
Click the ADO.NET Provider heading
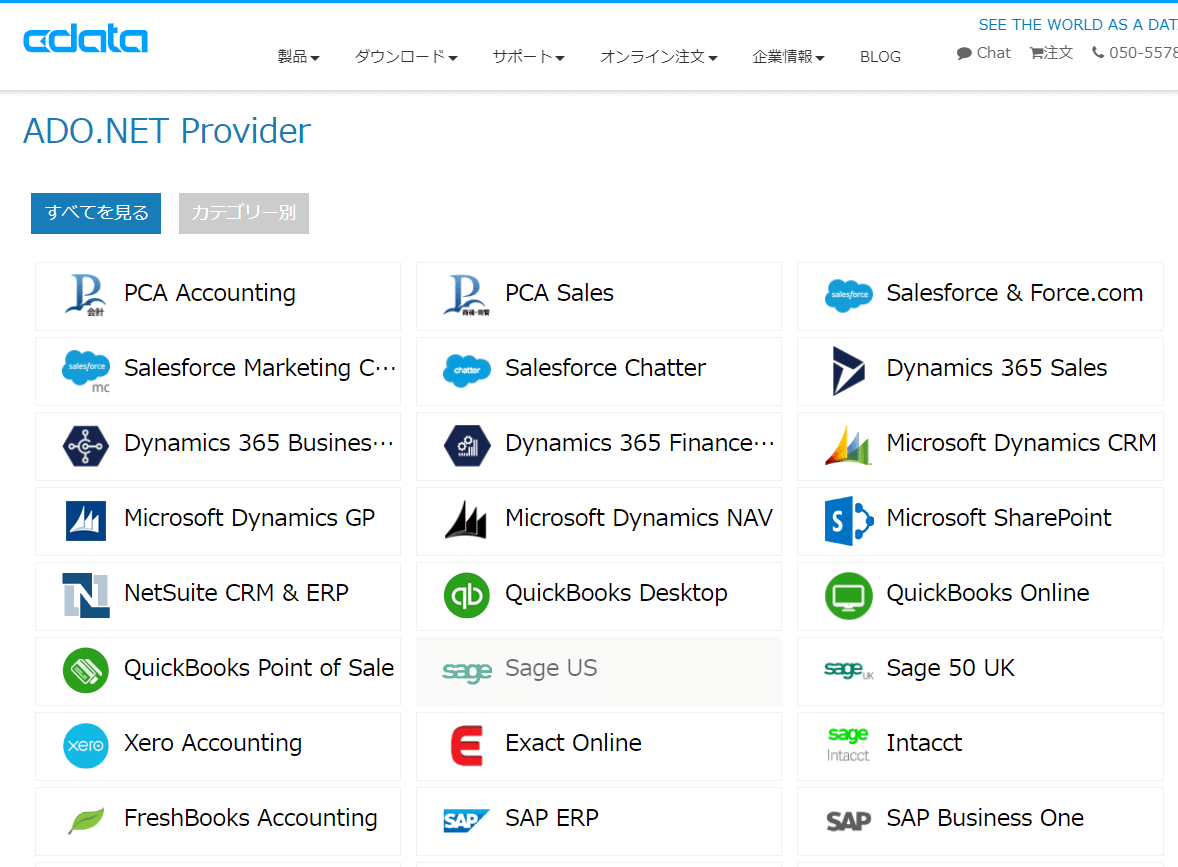click(x=167, y=131)
